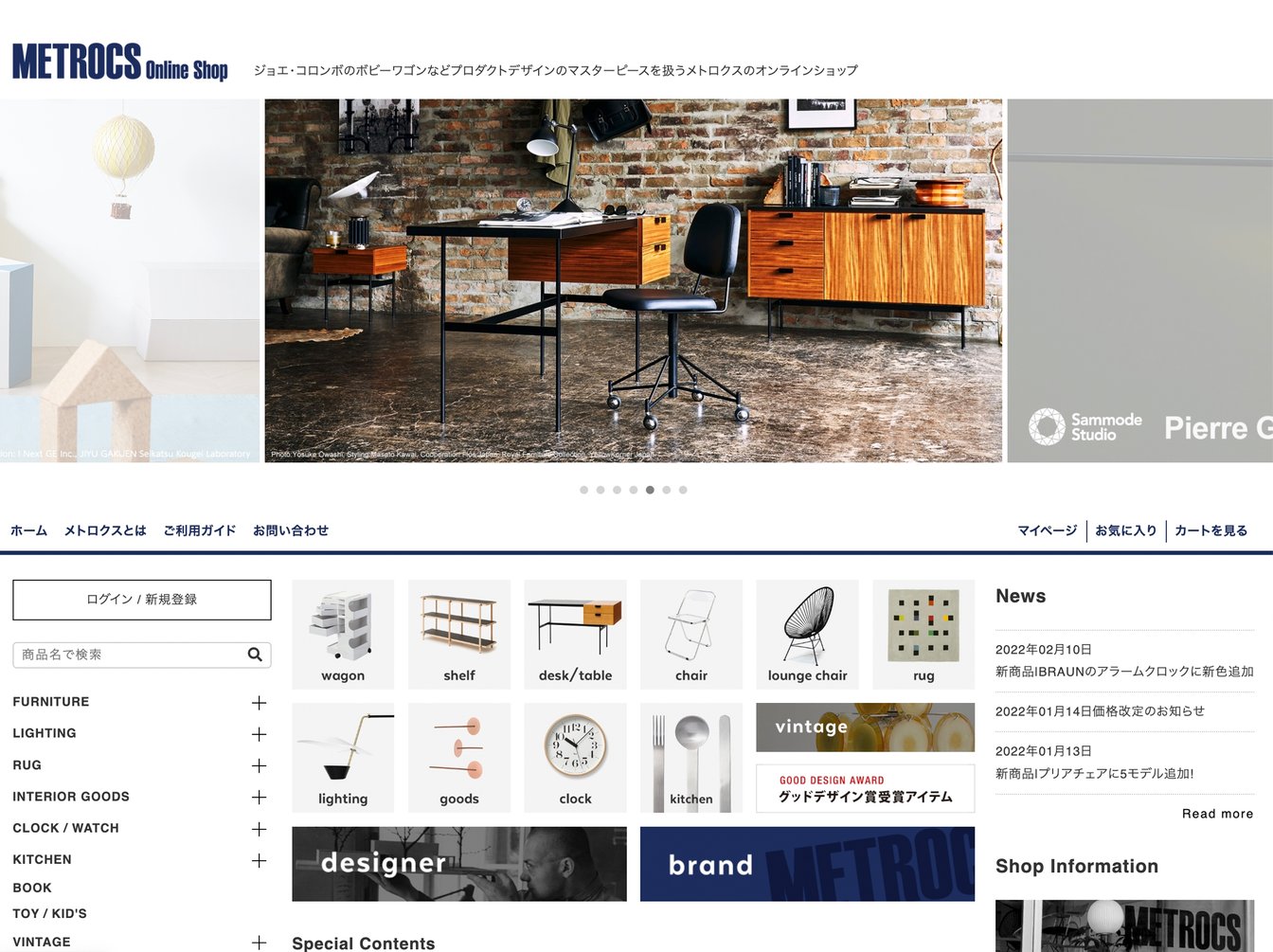Open the wagon category tile
1273x952 pixels.
point(343,634)
